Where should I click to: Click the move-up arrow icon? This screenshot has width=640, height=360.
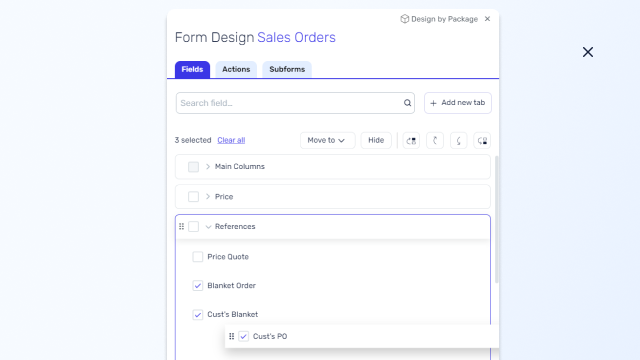435,140
